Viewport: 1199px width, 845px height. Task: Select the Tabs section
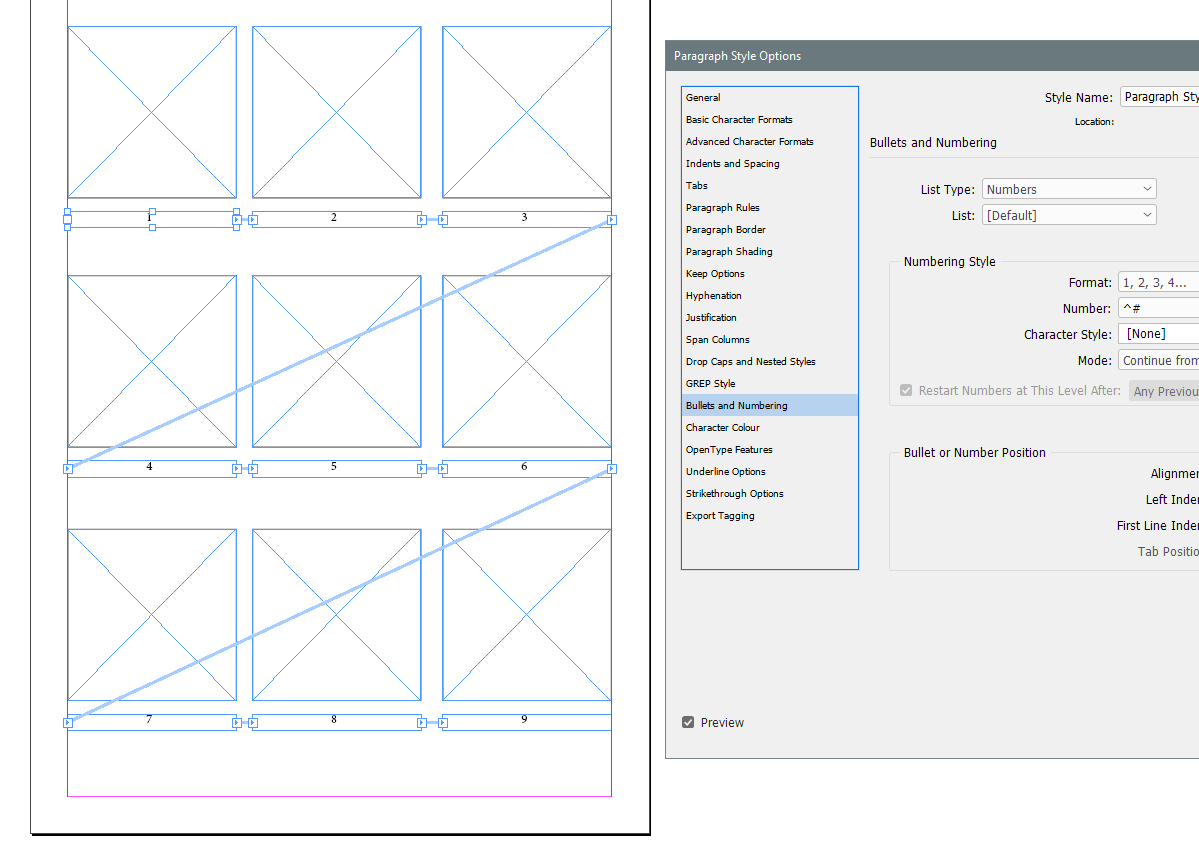tap(769, 186)
